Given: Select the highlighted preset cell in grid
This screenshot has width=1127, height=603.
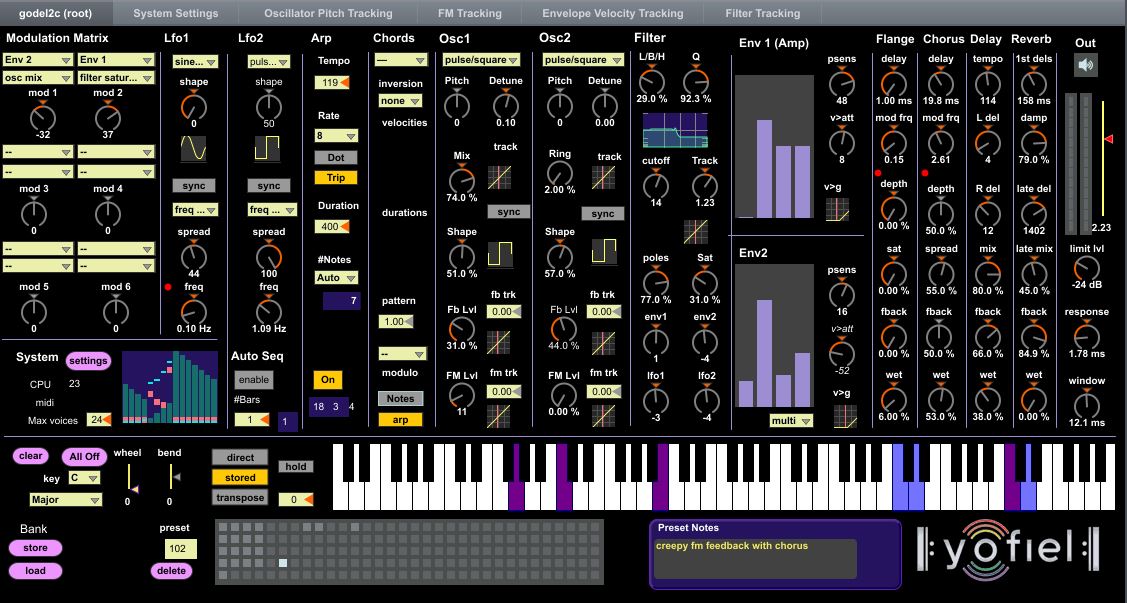Looking at the screenshot, I should click(283, 563).
